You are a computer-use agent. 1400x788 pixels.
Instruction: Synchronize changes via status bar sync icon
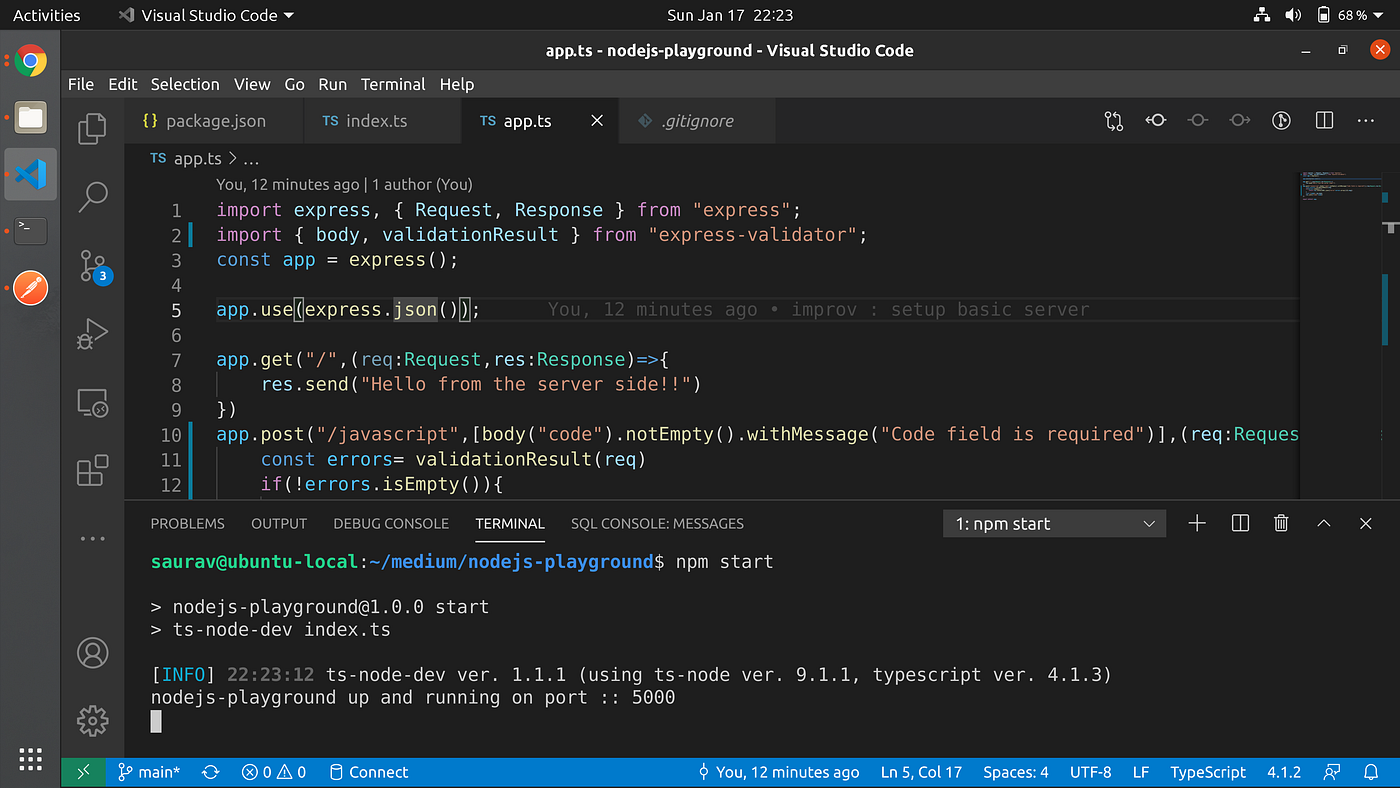click(211, 772)
